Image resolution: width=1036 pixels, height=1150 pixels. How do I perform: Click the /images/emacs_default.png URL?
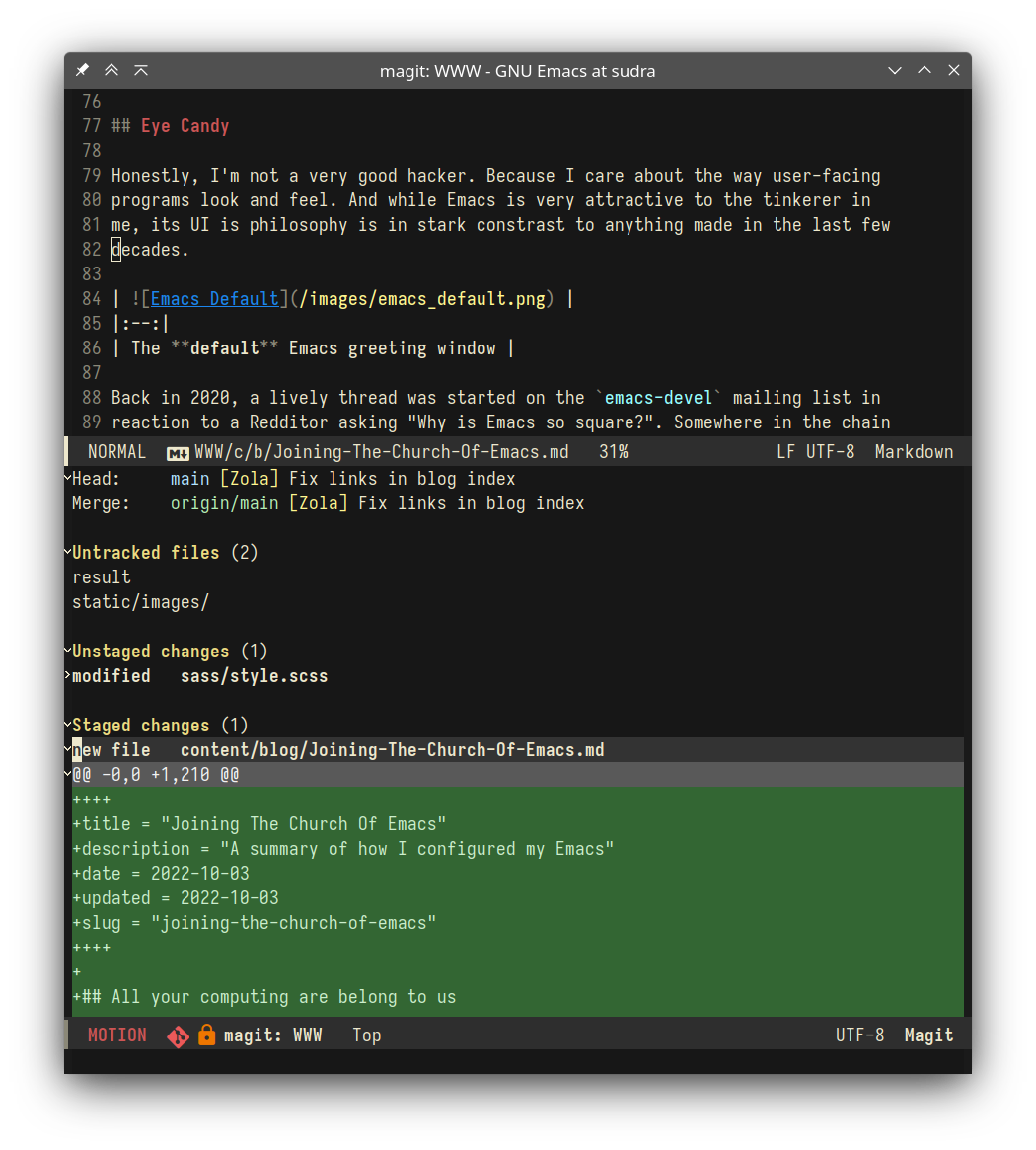[422, 299]
